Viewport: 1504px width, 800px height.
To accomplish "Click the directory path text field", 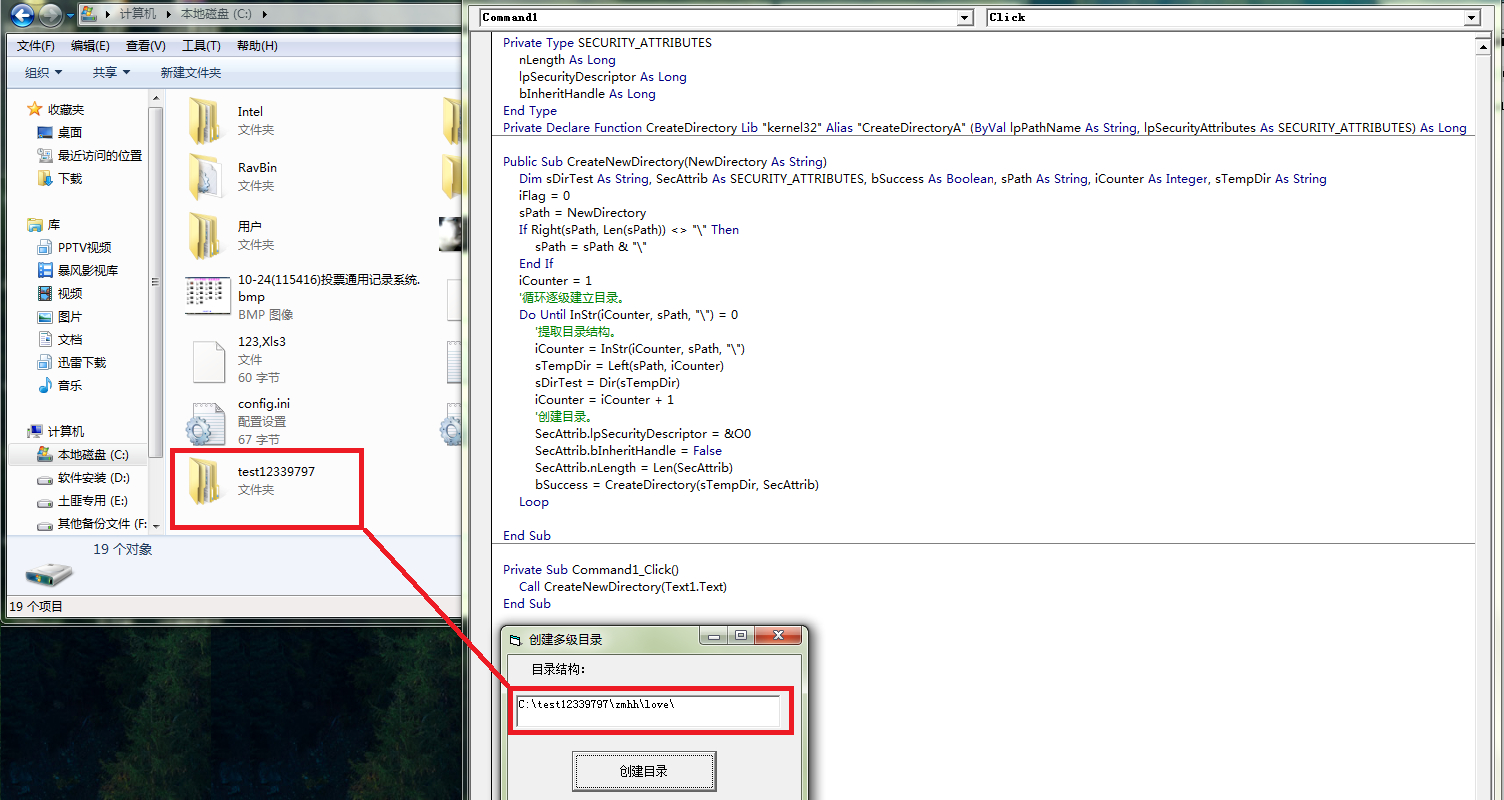I will [x=648, y=711].
